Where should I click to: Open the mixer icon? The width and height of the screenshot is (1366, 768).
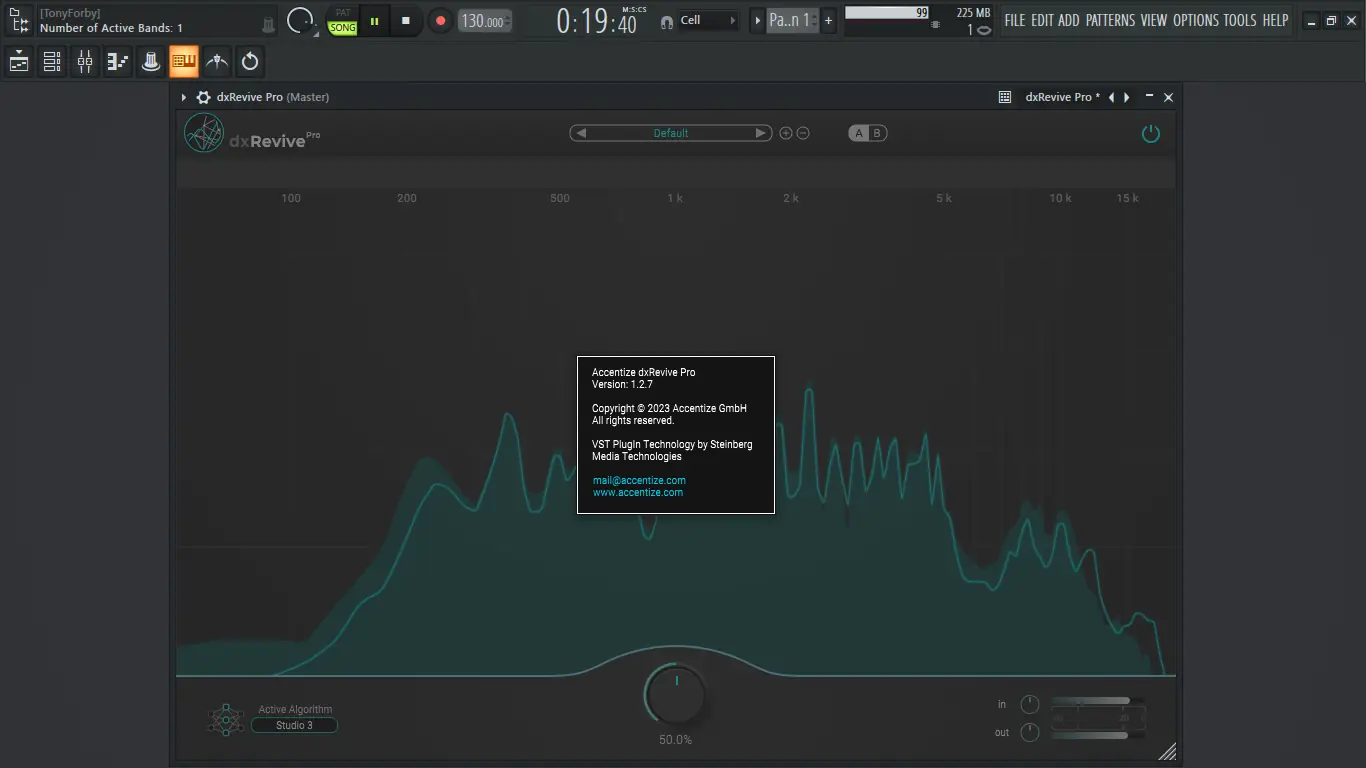(x=85, y=62)
